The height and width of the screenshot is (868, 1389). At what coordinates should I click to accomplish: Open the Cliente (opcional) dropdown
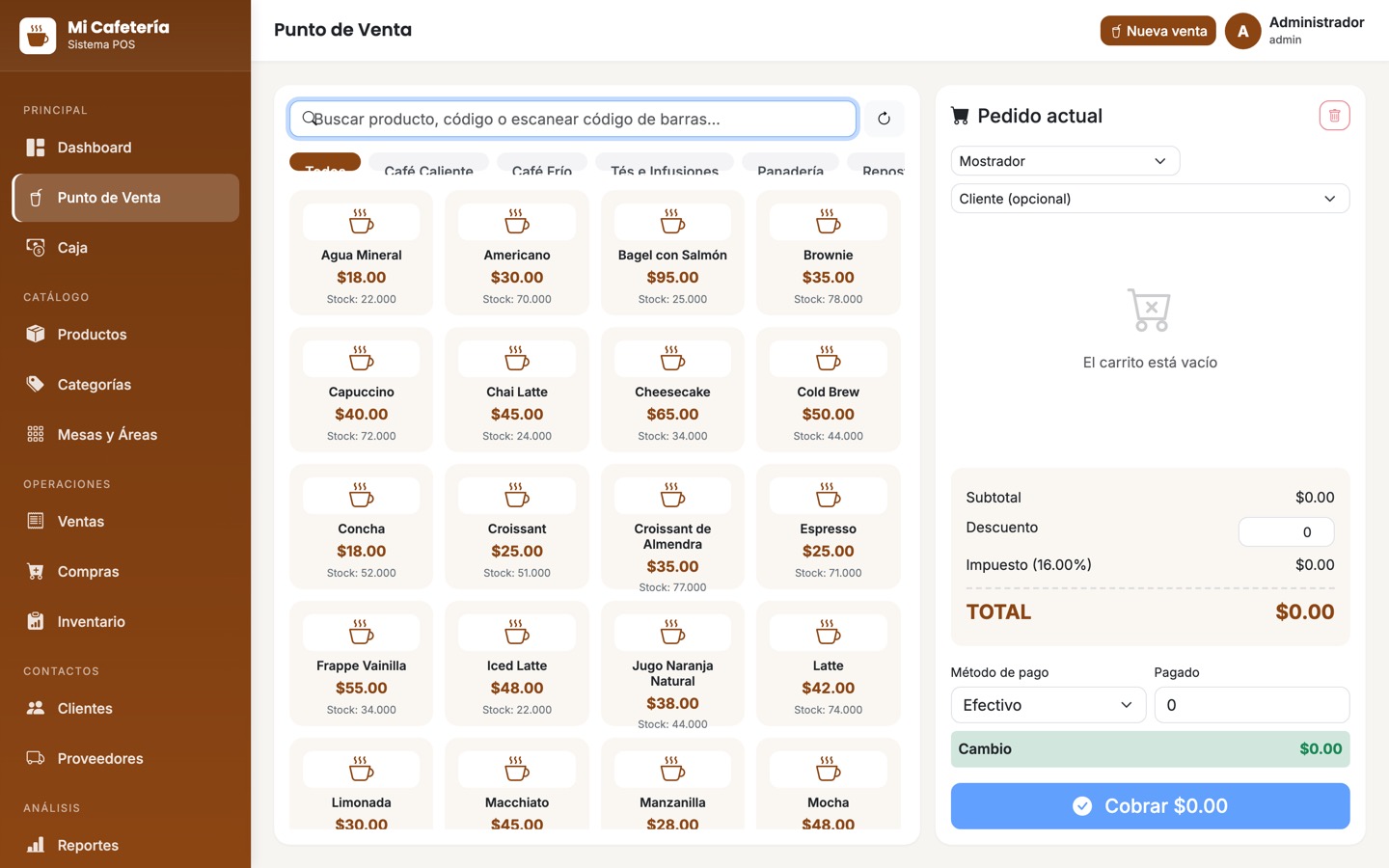(x=1150, y=199)
